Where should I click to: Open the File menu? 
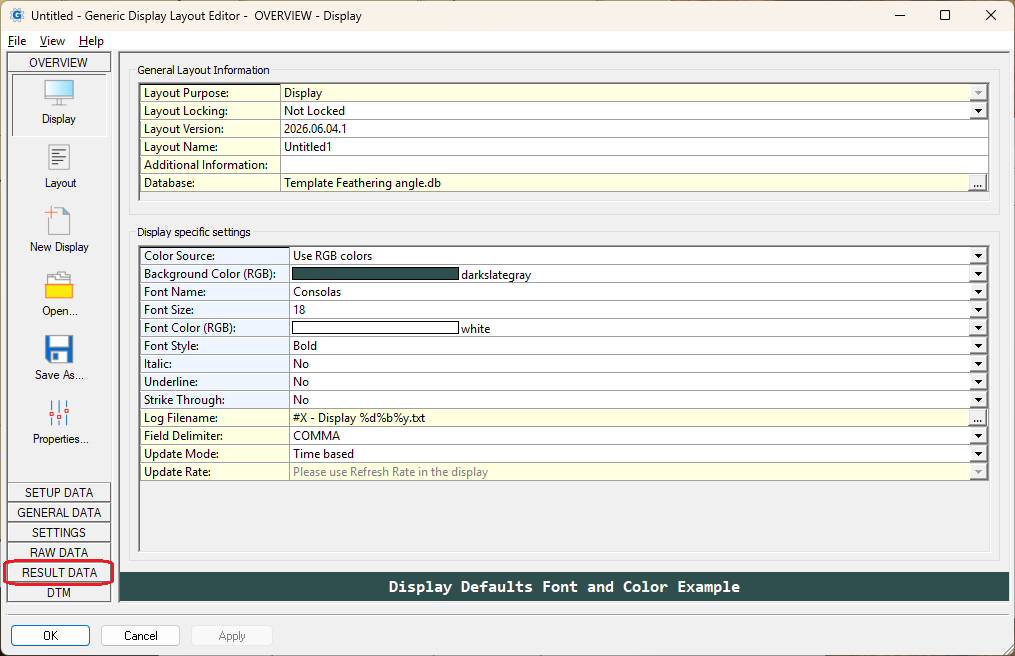[17, 41]
